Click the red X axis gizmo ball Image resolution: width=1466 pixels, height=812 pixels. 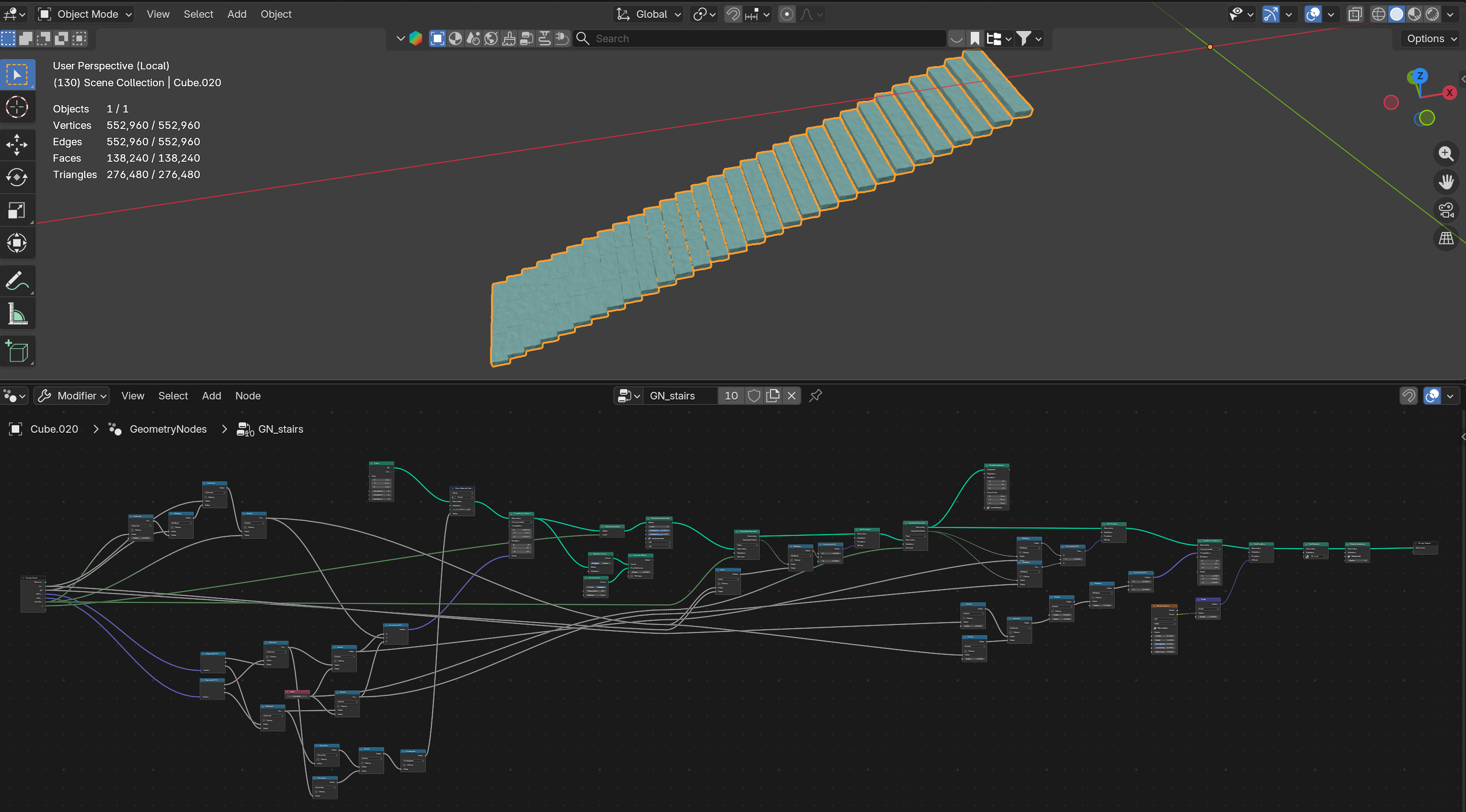[1450, 93]
